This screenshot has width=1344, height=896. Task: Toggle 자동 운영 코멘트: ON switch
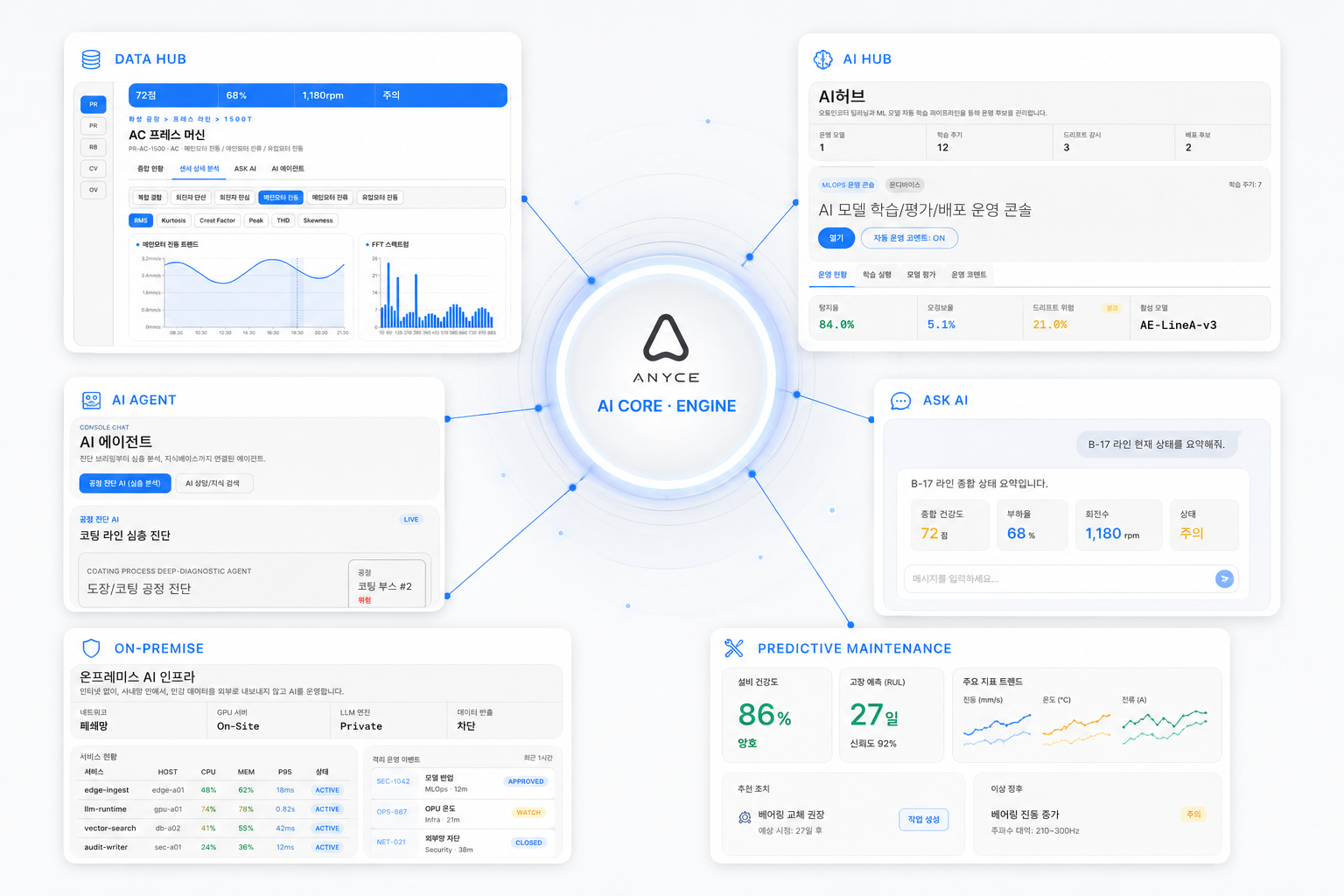909,238
